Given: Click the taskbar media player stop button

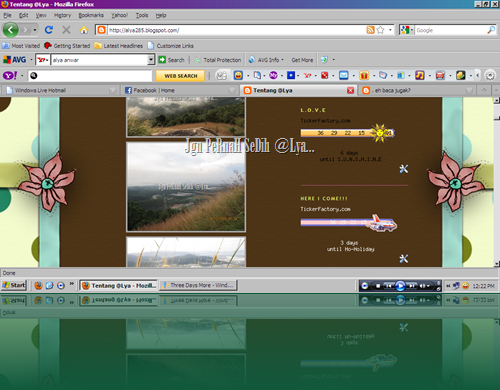Looking at the screenshot, I should tap(378, 286).
